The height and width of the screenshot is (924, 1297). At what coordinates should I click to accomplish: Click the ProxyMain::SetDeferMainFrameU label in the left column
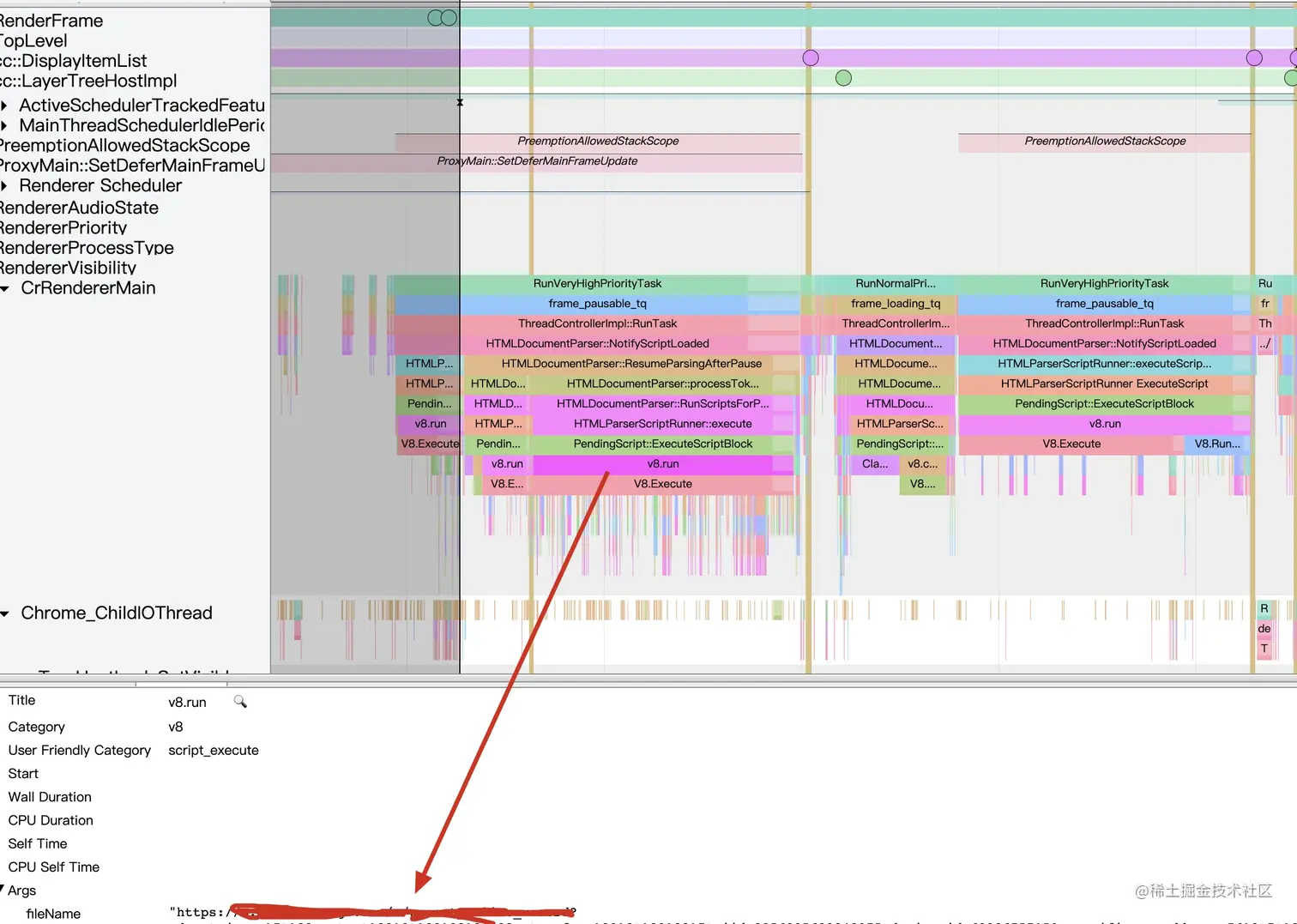click(x=133, y=166)
